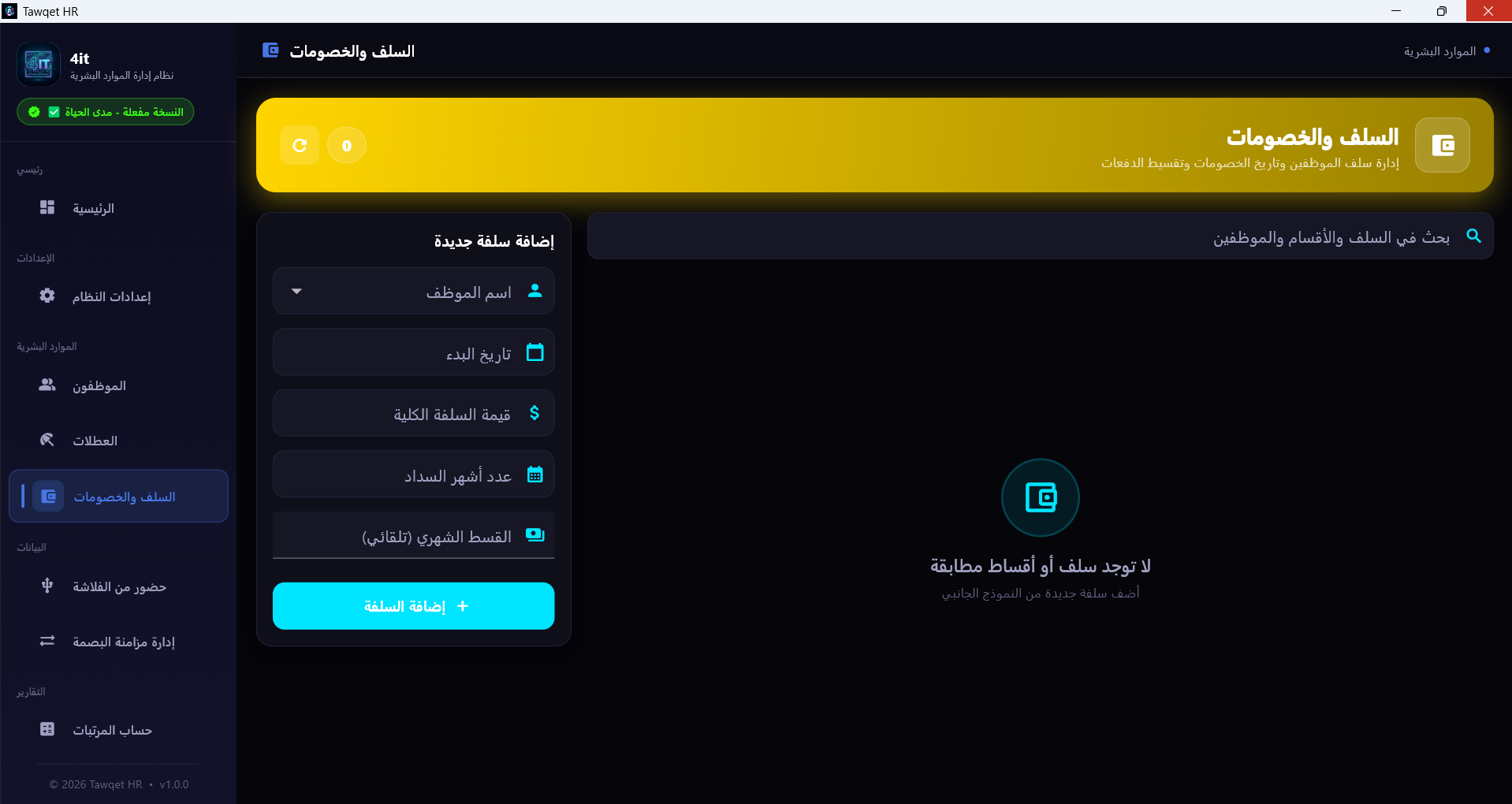Viewport: 1512px width, 804px height.
Task: Click calendar-month icon in عدد أشهر السداد field
Action: tap(534, 475)
